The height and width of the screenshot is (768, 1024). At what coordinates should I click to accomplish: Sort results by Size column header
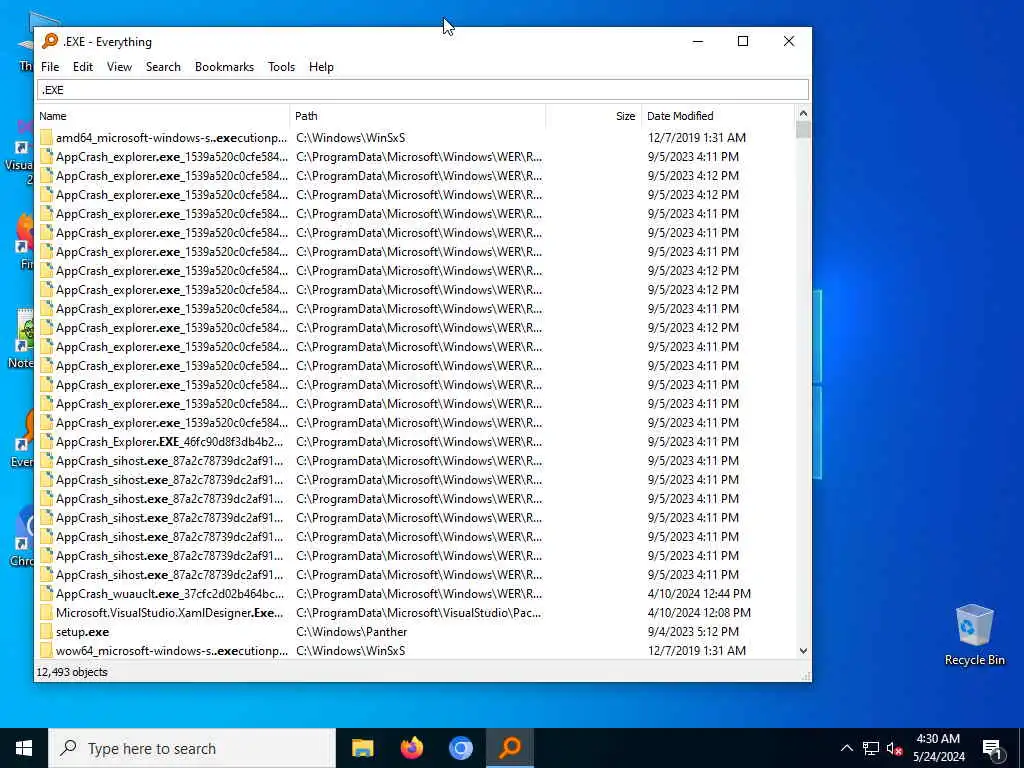(594, 116)
